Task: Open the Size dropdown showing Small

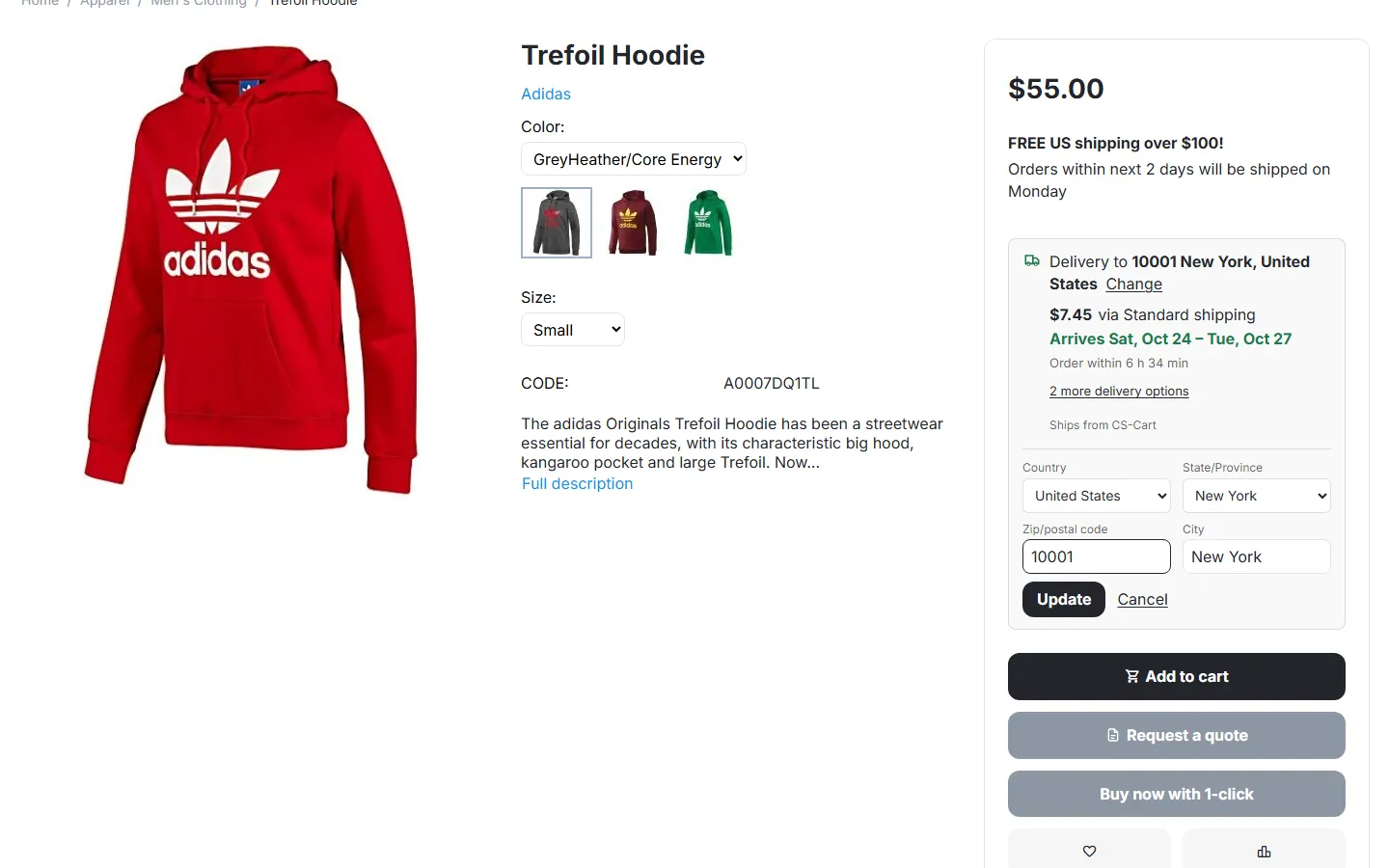Action: (573, 330)
